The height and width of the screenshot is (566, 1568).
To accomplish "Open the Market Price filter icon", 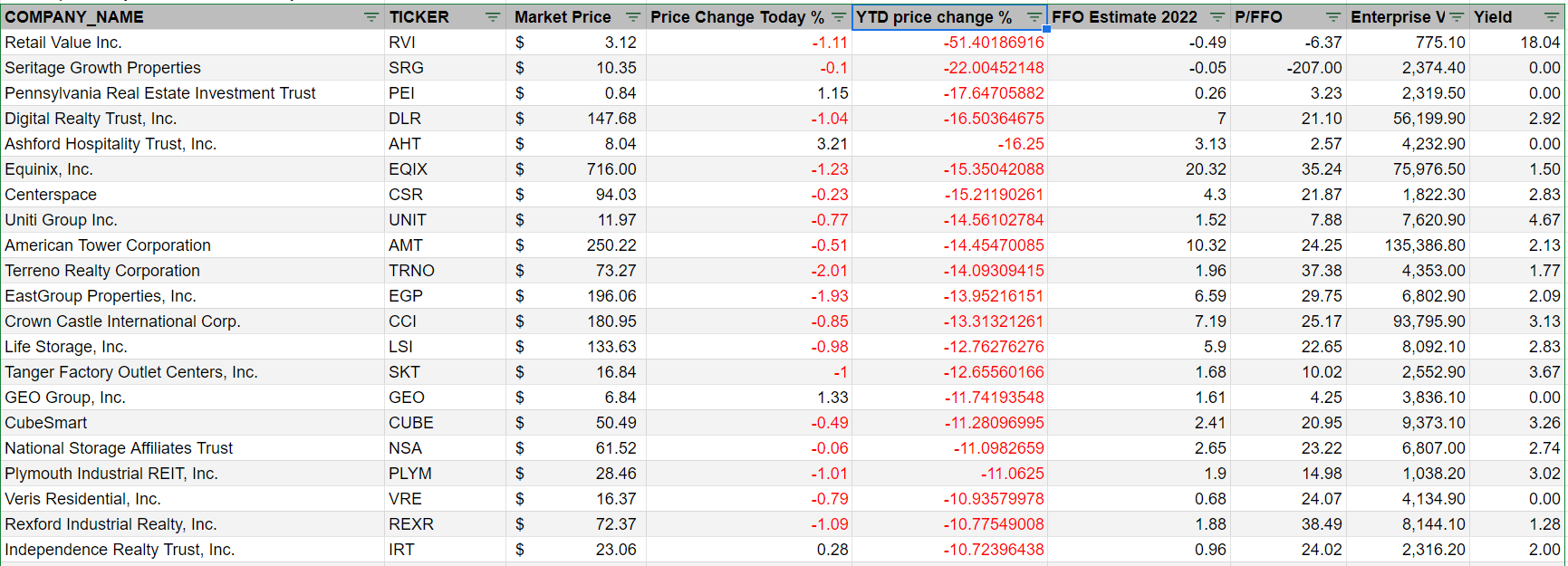I will 632,17.
